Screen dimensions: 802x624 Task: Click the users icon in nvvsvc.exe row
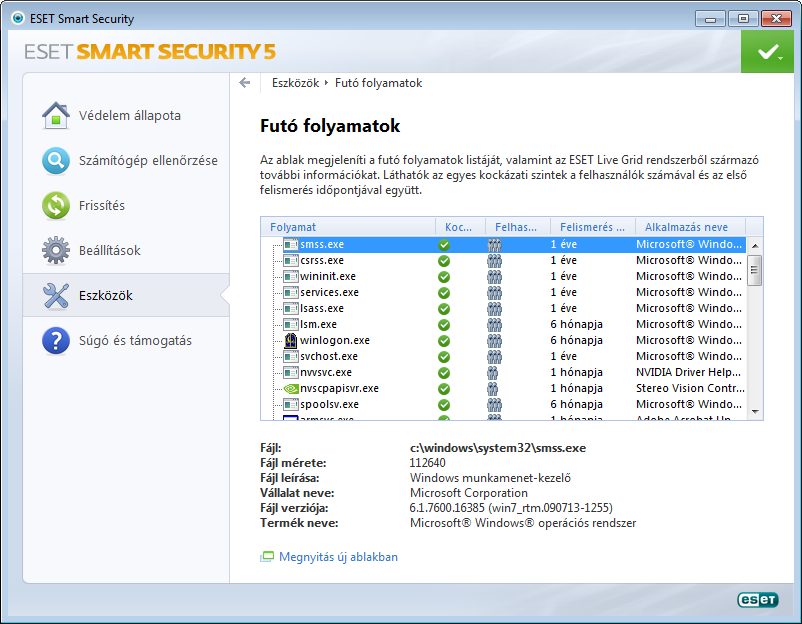492,372
